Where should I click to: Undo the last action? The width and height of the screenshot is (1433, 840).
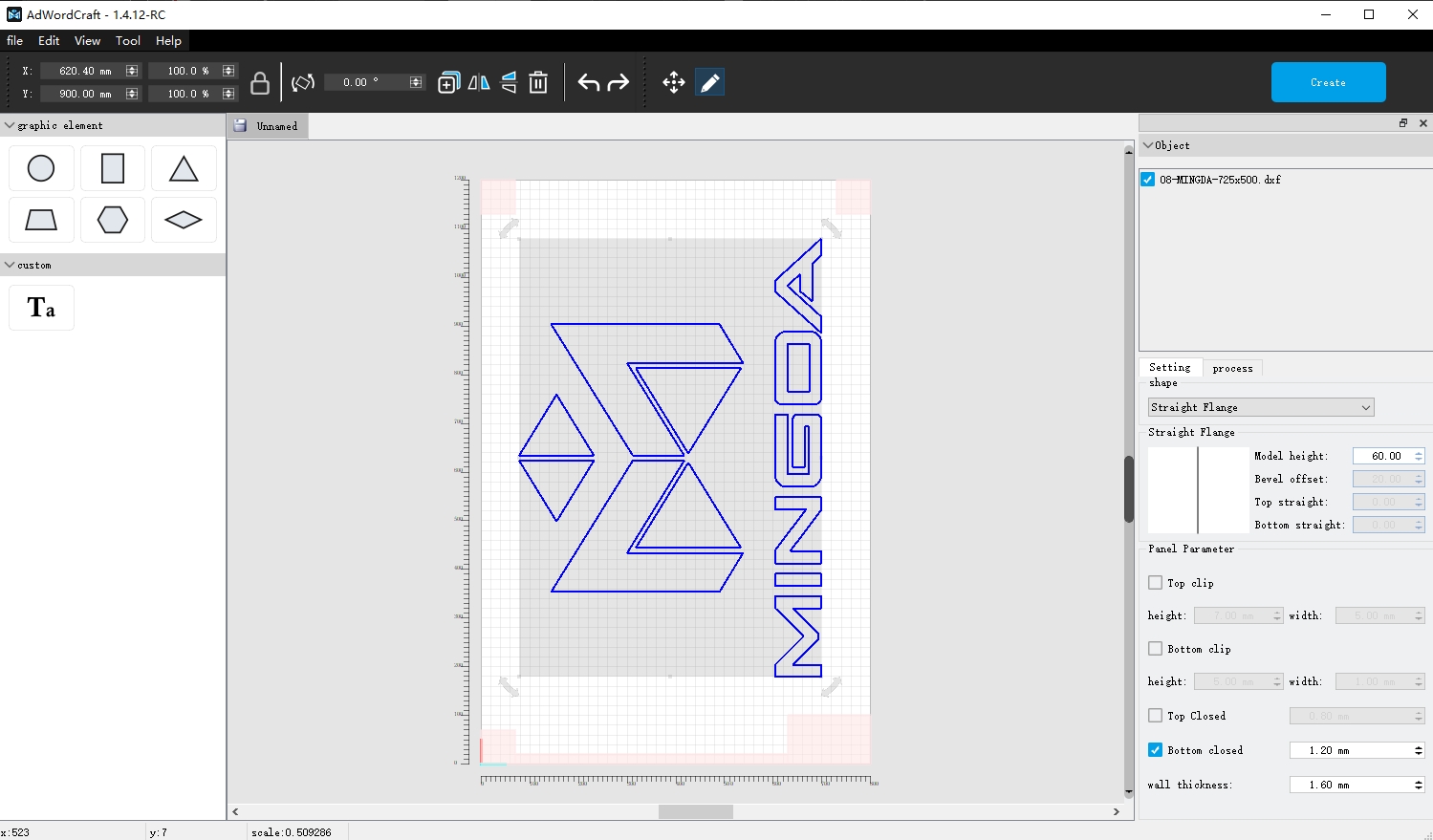tap(588, 83)
